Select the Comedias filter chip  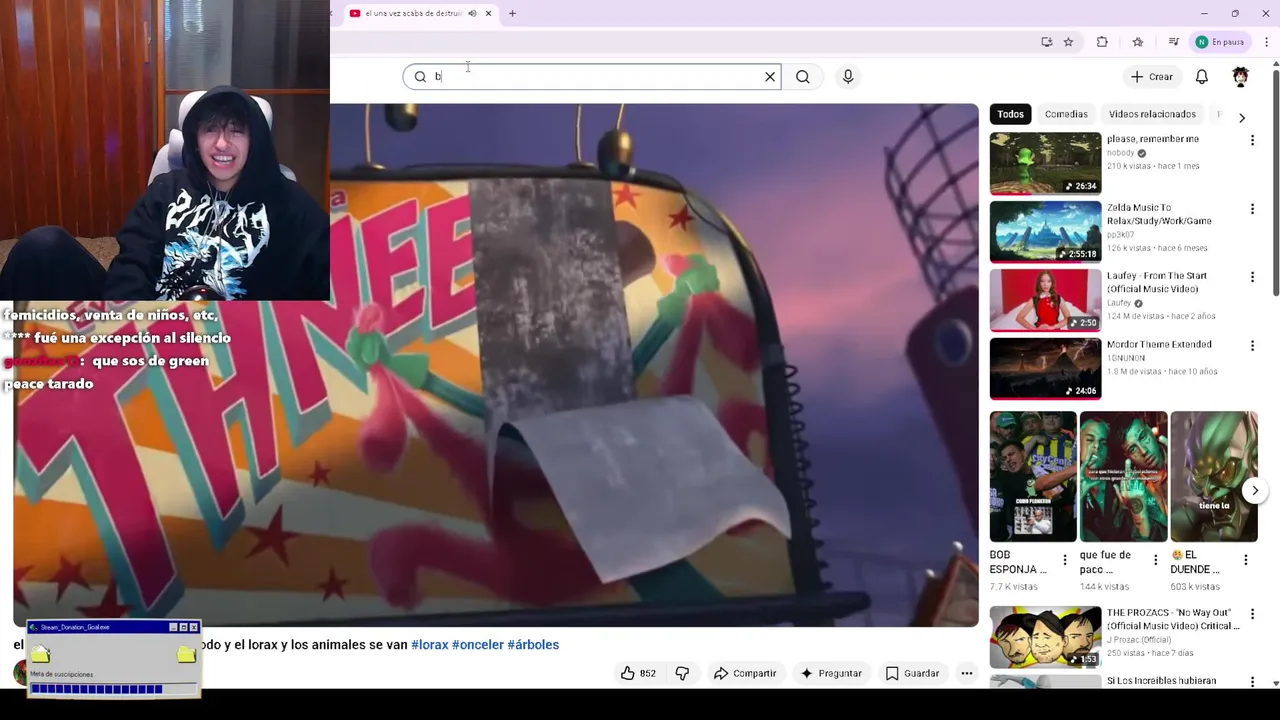click(1066, 114)
